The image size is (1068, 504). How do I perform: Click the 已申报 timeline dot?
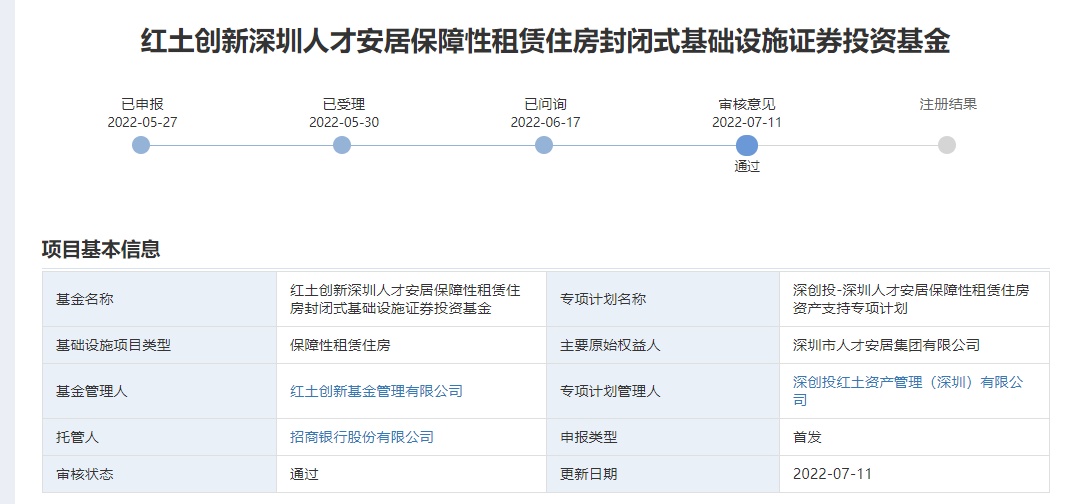click(141, 145)
